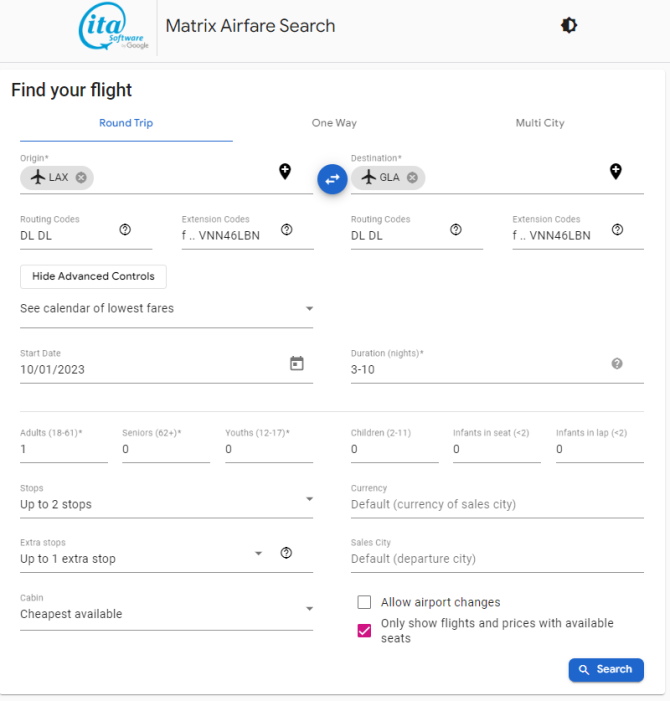Show help for origin Routing Codes

(125, 230)
